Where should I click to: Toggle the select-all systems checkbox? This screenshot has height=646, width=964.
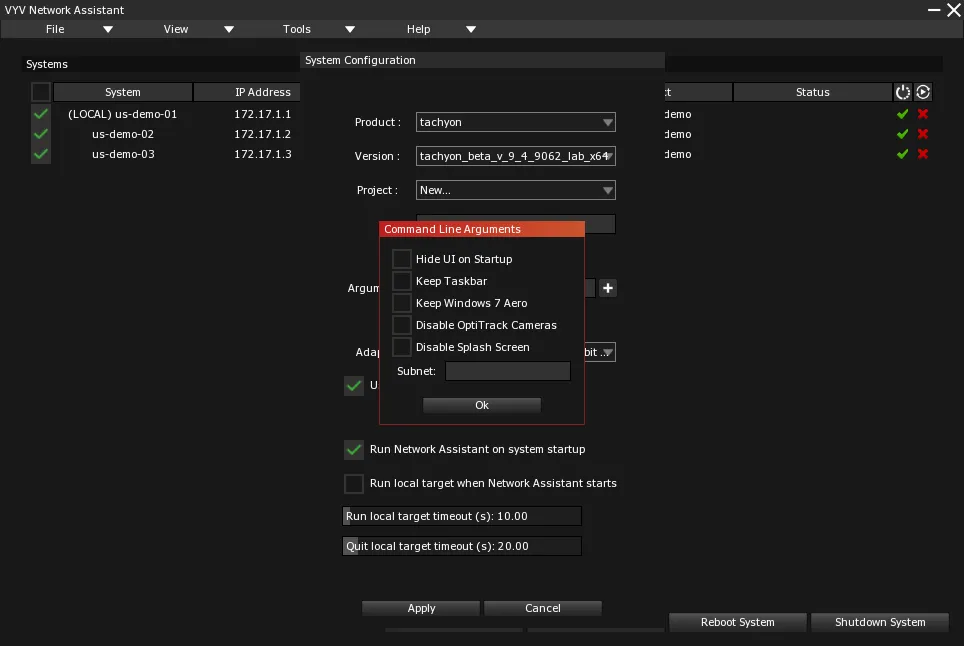point(41,92)
